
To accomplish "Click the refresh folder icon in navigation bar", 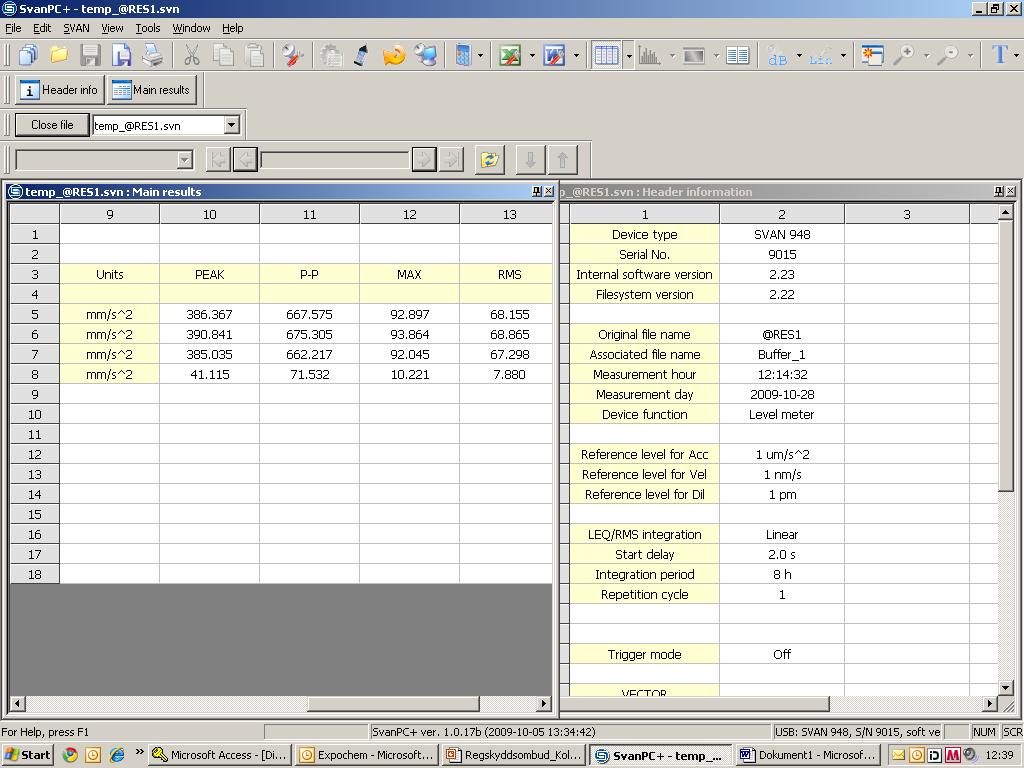I will tap(490, 159).
